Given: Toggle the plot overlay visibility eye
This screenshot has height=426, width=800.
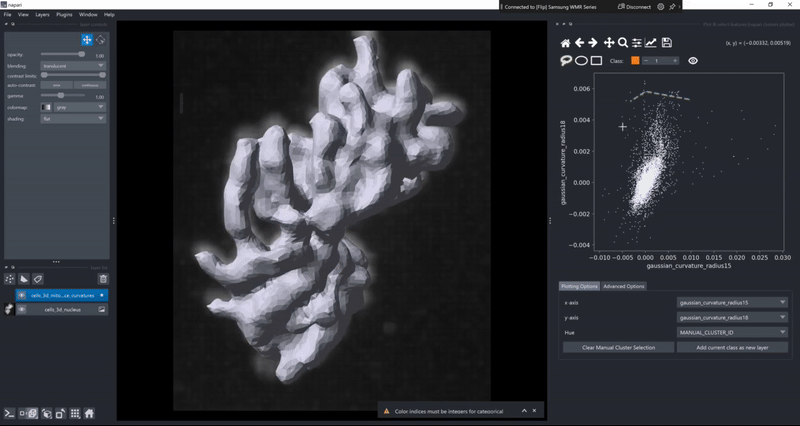Looking at the screenshot, I should point(693,61).
